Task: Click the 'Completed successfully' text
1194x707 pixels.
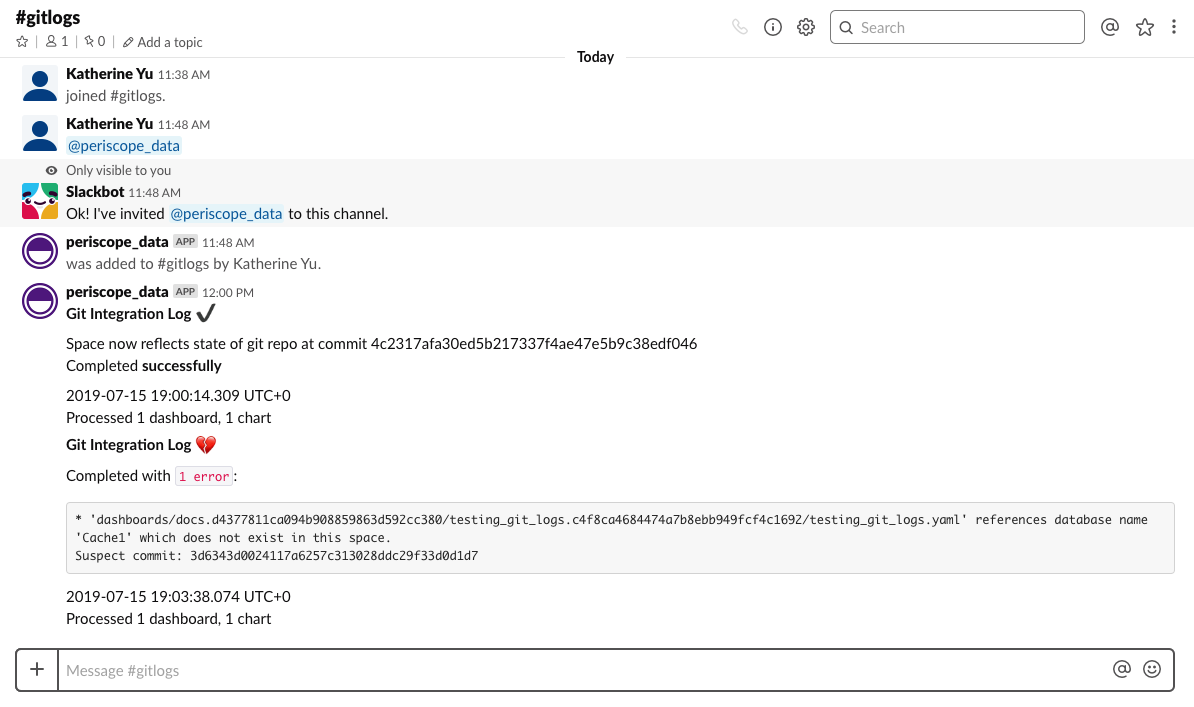Action: (x=144, y=366)
